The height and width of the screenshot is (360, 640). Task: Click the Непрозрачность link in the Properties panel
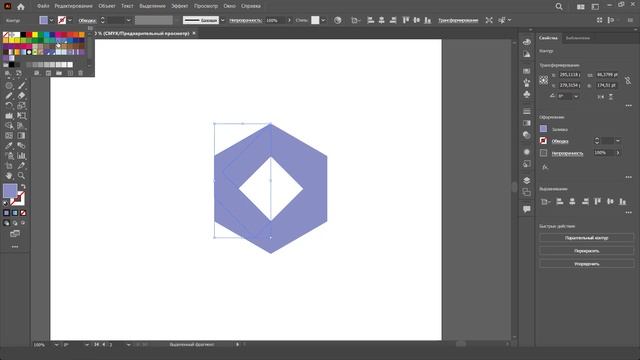pyautogui.click(x=567, y=153)
